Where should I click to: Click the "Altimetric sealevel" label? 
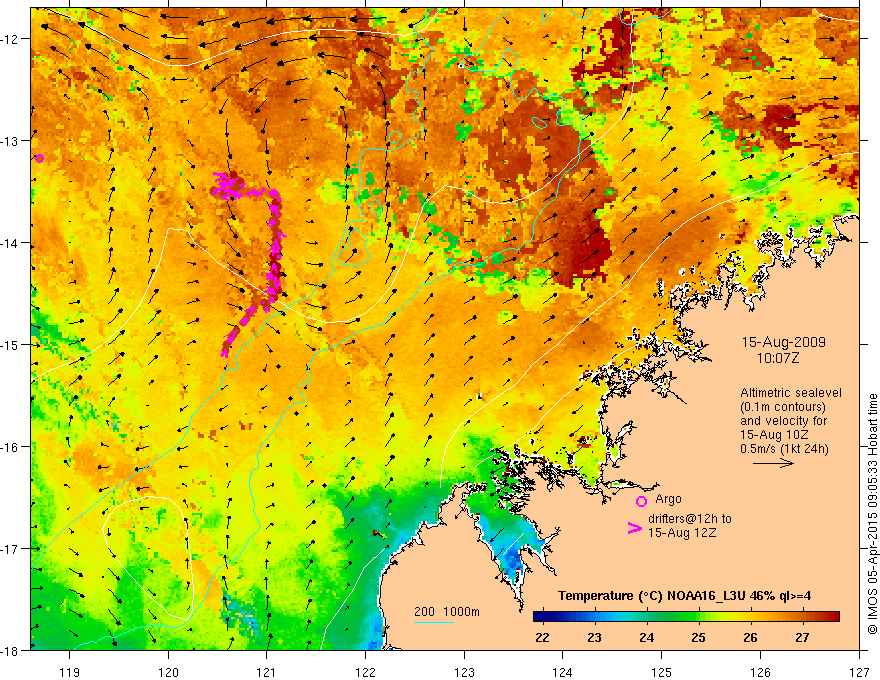click(x=791, y=393)
